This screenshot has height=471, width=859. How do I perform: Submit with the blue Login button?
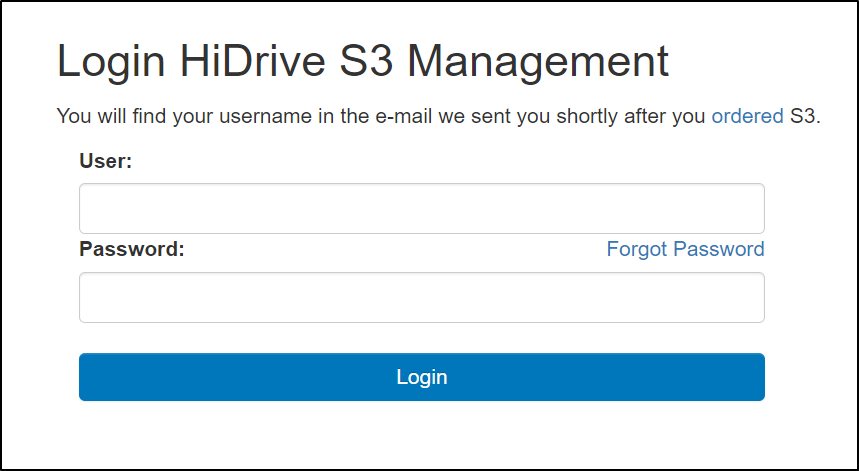pos(422,377)
